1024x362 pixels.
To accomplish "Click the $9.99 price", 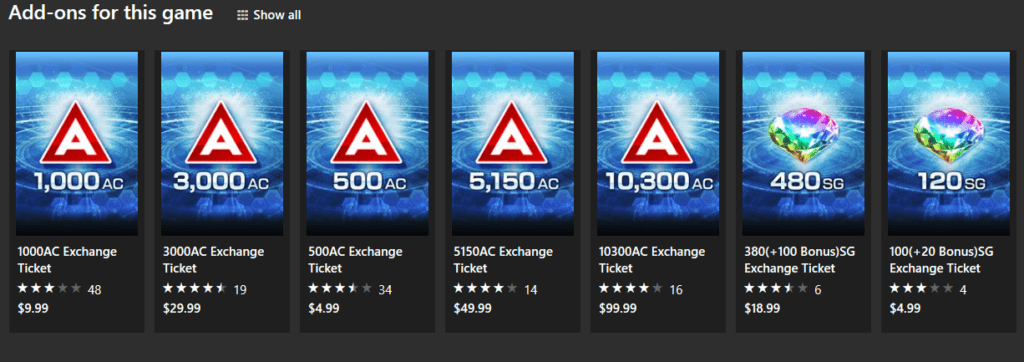I will pos(33,308).
